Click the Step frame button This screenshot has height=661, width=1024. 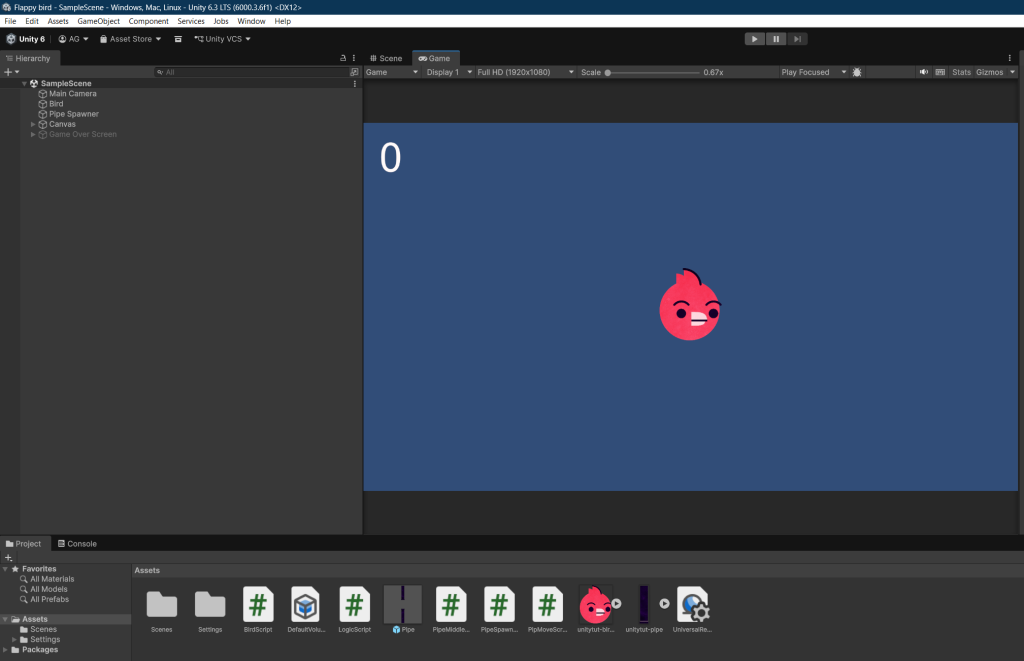[797, 39]
